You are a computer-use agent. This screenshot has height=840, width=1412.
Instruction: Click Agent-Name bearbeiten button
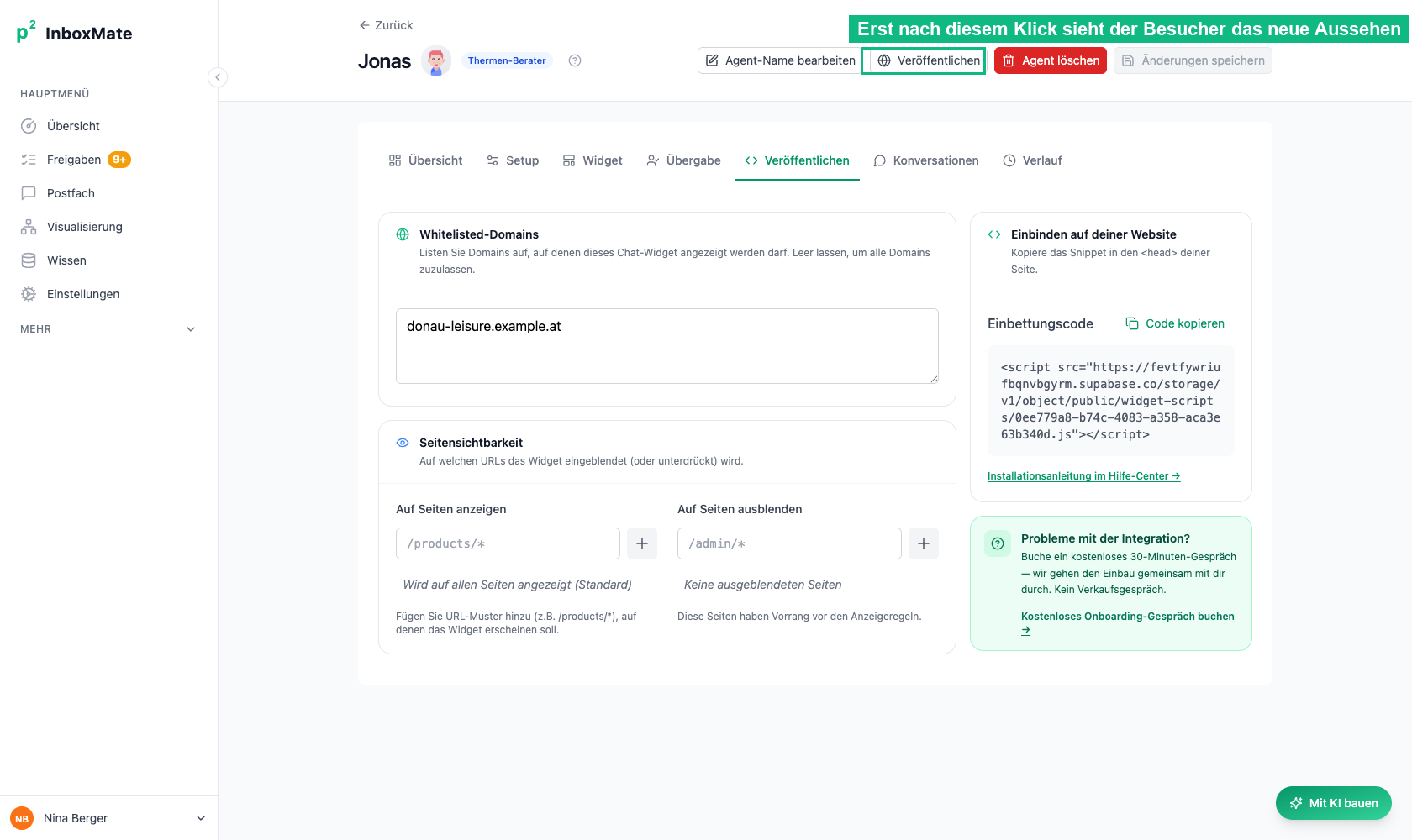tap(780, 60)
